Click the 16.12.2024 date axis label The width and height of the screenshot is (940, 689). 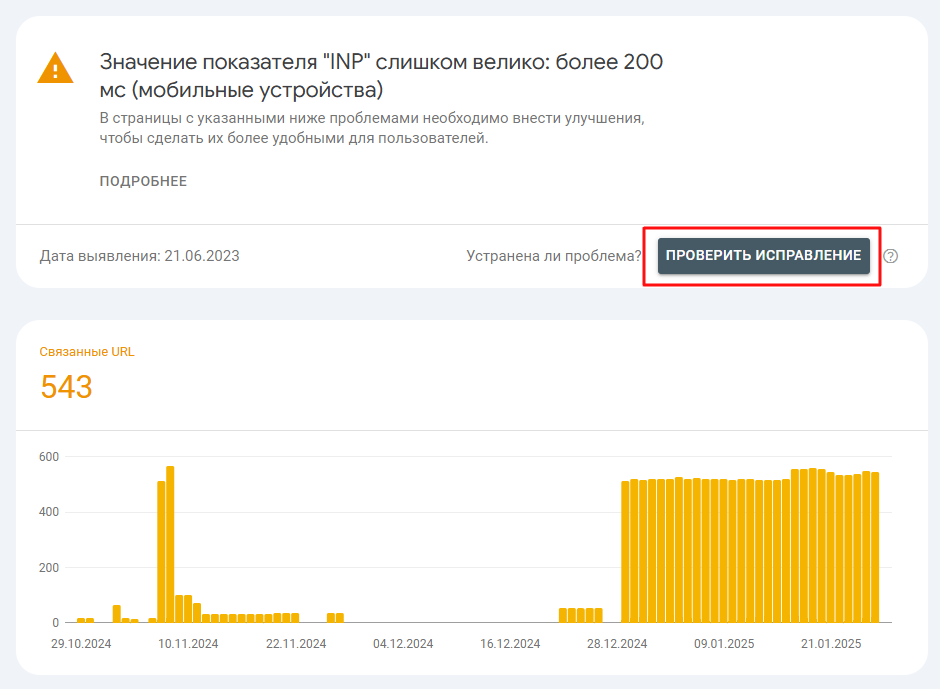[x=510, y=644]
